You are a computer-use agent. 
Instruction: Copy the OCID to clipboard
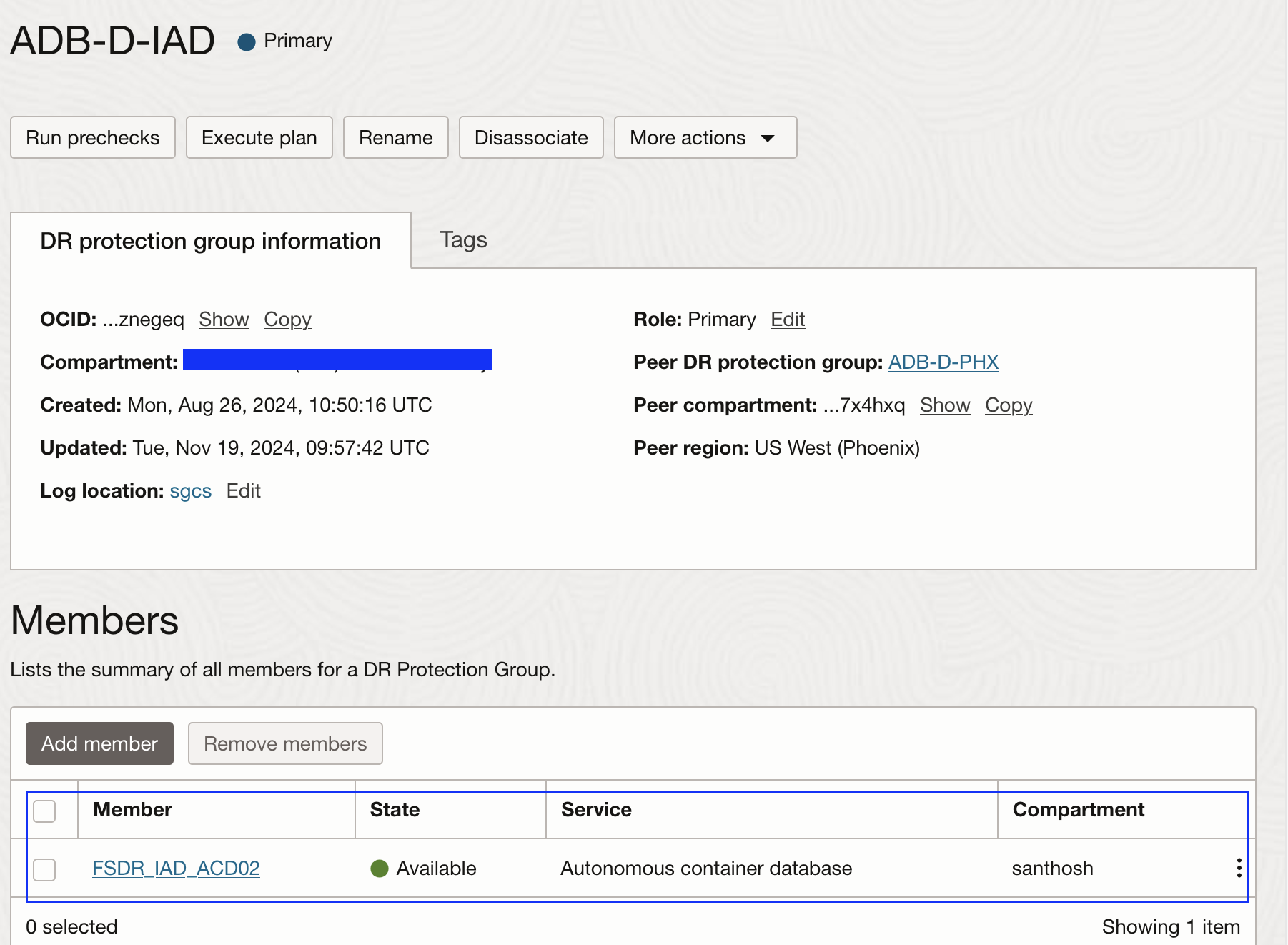click(x=287, y=320)
